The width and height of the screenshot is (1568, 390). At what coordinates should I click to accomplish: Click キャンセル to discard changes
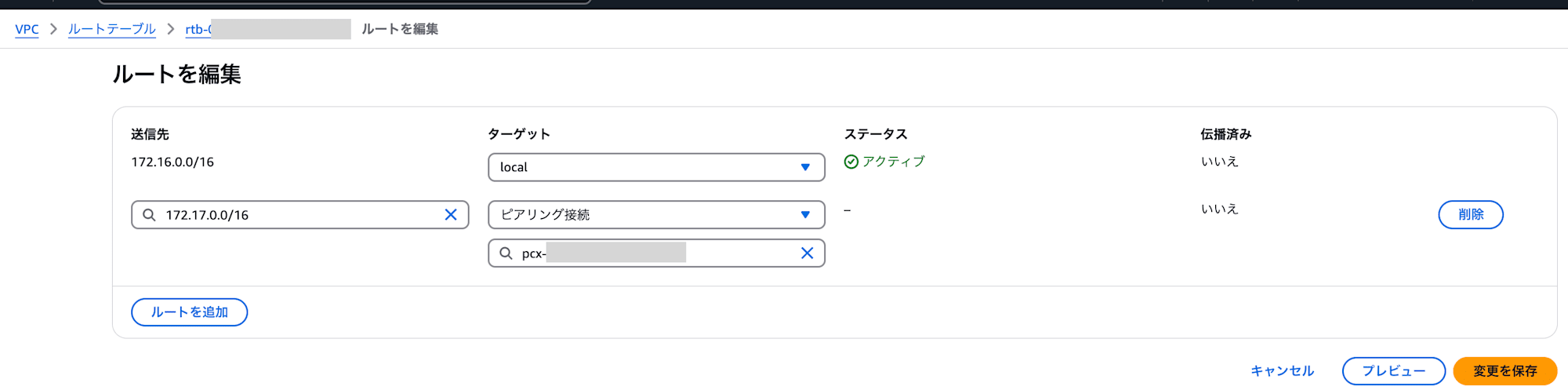[1283, 371]
